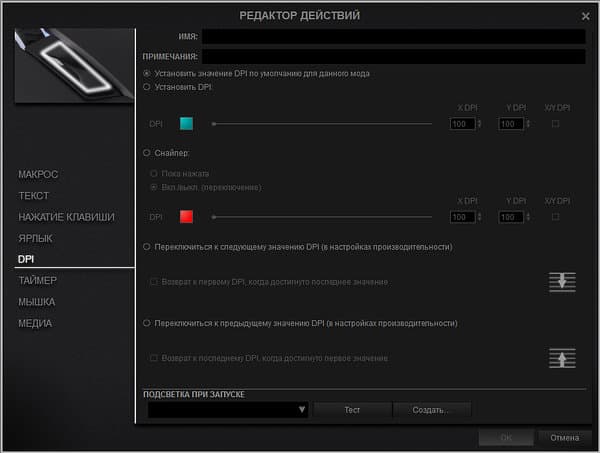600x453 pixels.
Task: Enable return to first DPI checkbox
Action: coord(153,282)
